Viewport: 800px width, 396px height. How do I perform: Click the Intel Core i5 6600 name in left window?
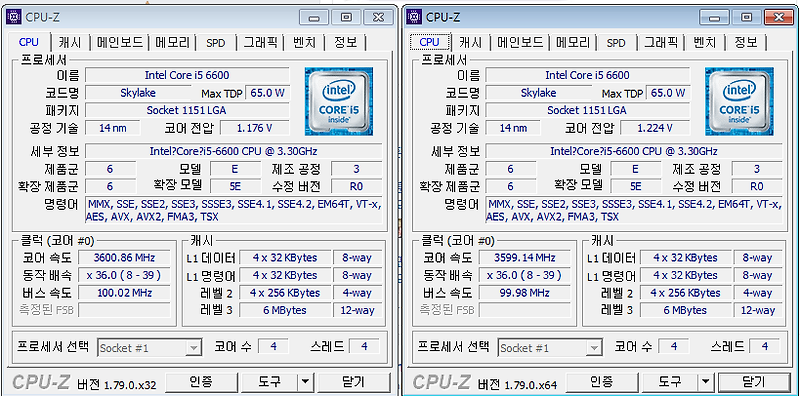[187, 75]
